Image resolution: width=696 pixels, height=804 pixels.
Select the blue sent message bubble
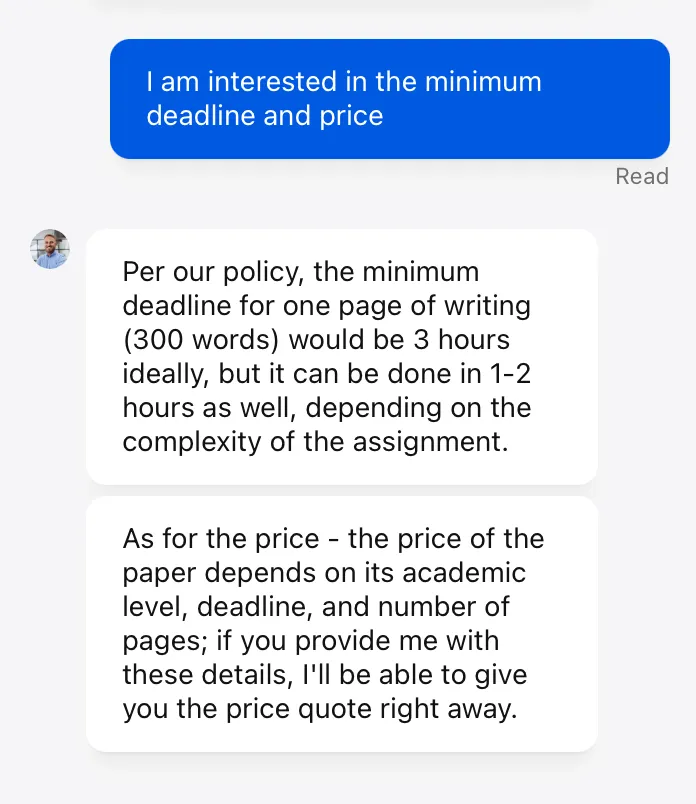(390, 99)
